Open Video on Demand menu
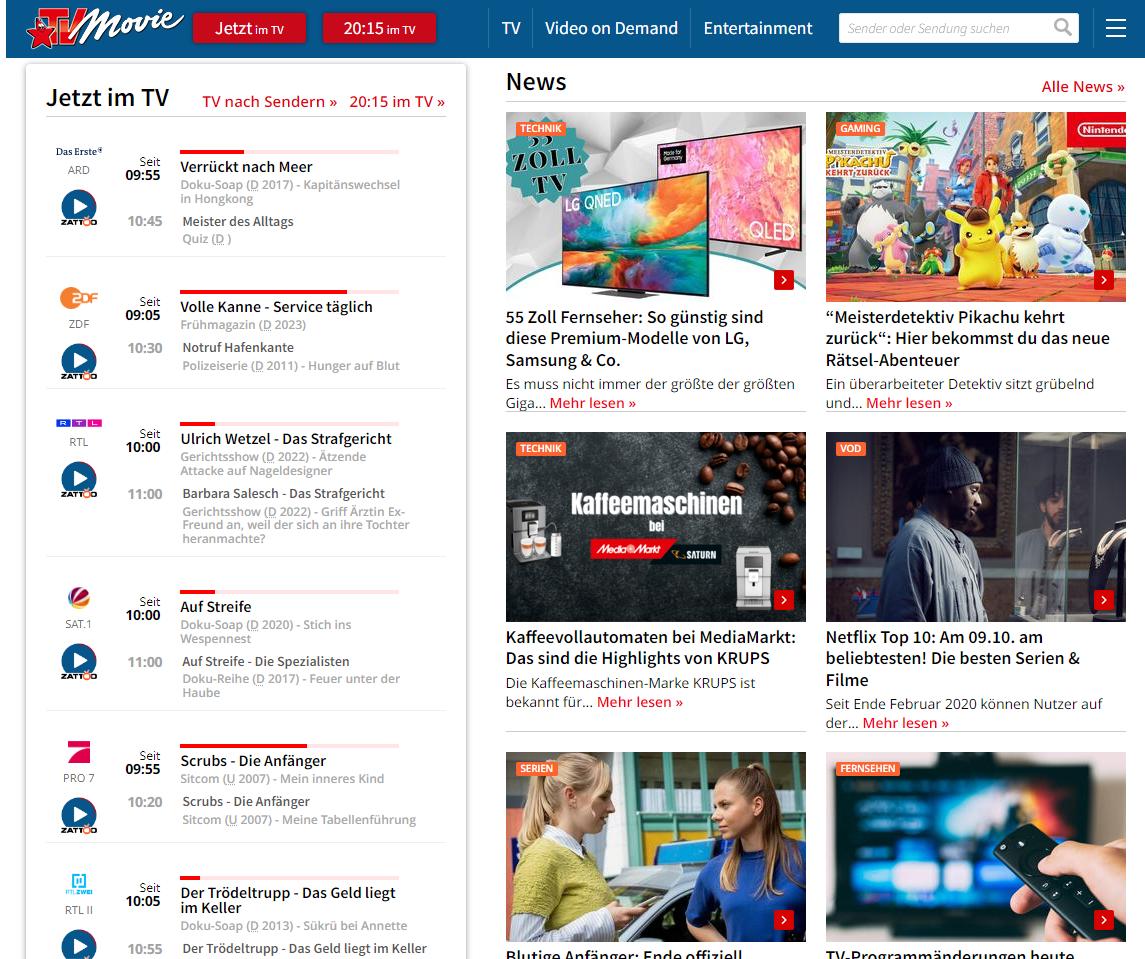The height and width of the screenshot is (959, 1145). click(x=611, y=28)
